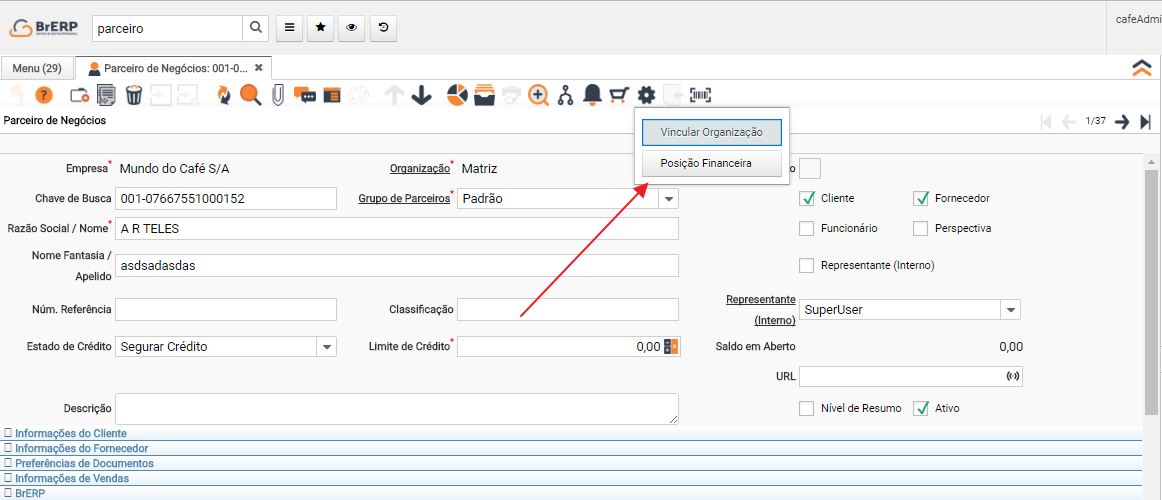Go to next record with down arrow
This screenshot has height=500, width=1162.
[421, 95]
